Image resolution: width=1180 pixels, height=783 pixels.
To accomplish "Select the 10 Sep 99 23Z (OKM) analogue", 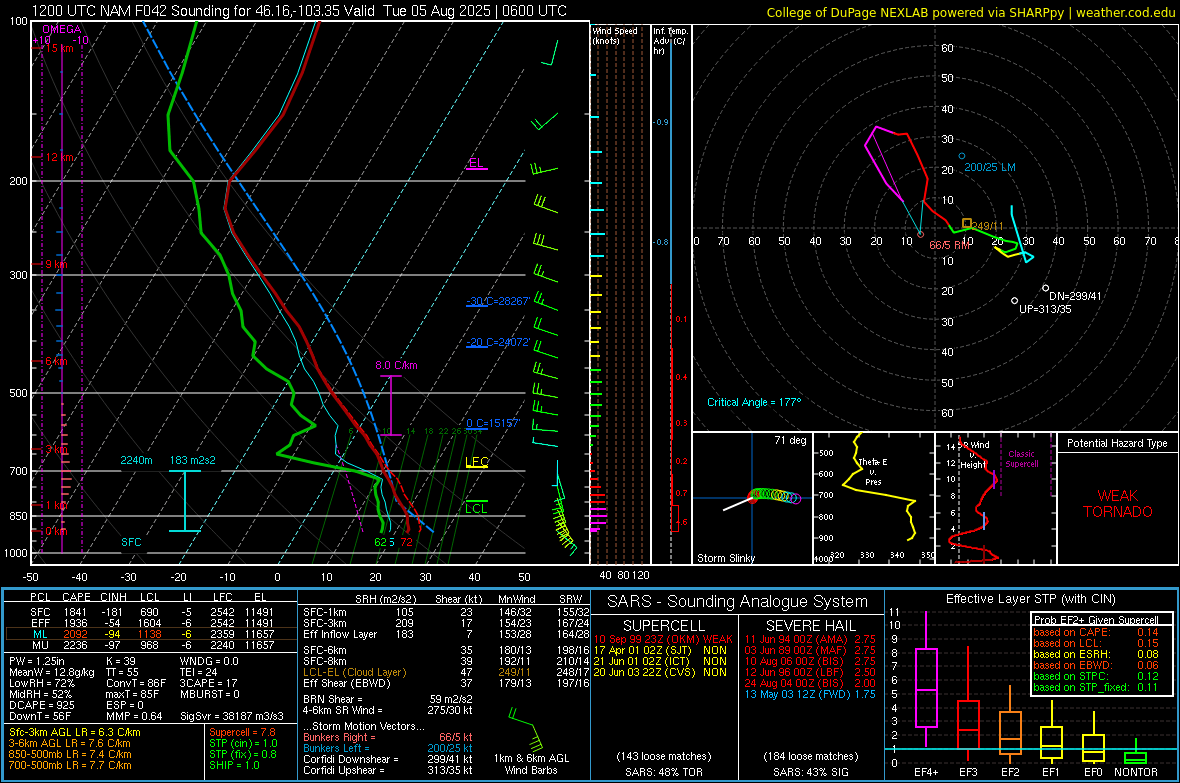I will click(663, 639).
